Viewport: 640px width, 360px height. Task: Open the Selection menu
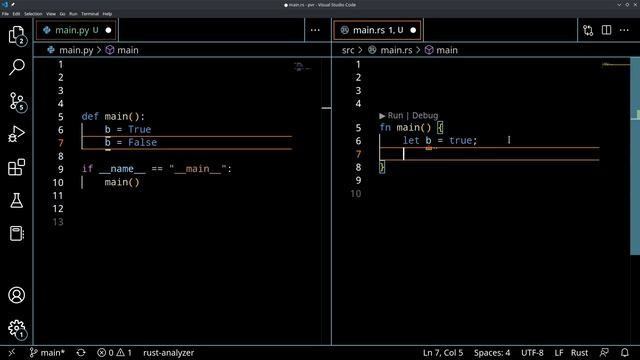pyautogui.click(x=33, y=14)
